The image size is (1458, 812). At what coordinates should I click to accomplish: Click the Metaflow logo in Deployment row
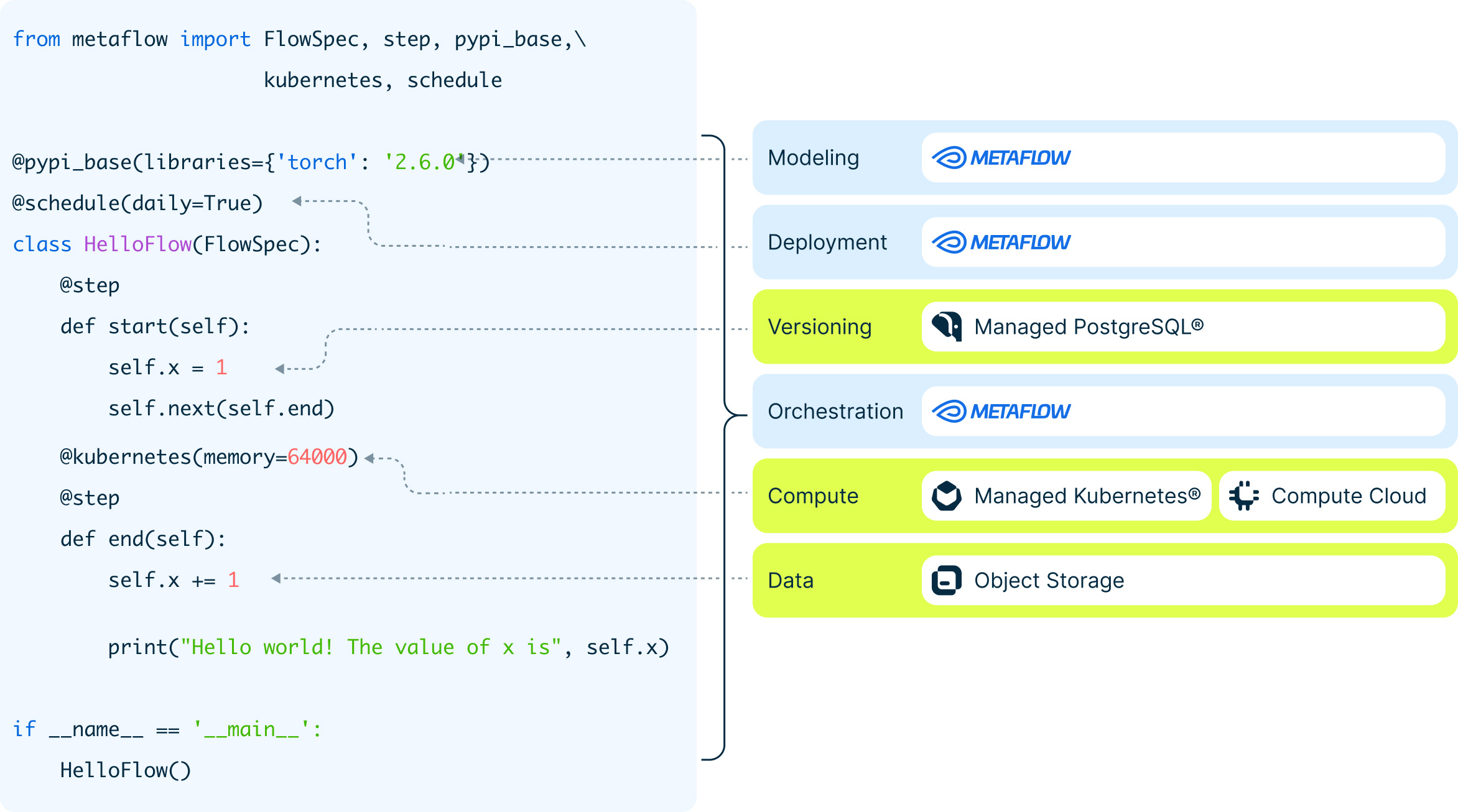tap(1001, 242)
